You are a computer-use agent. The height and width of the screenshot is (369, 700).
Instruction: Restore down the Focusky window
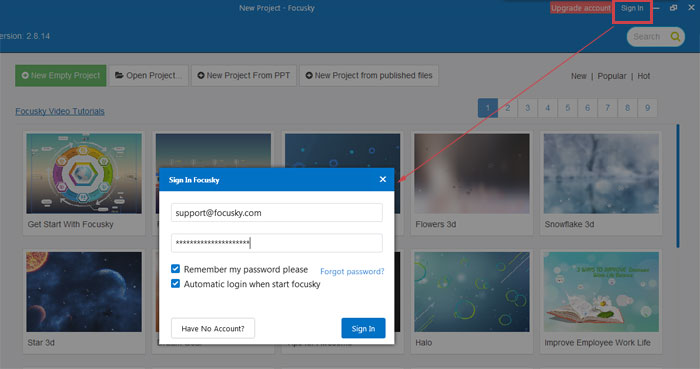674,8
